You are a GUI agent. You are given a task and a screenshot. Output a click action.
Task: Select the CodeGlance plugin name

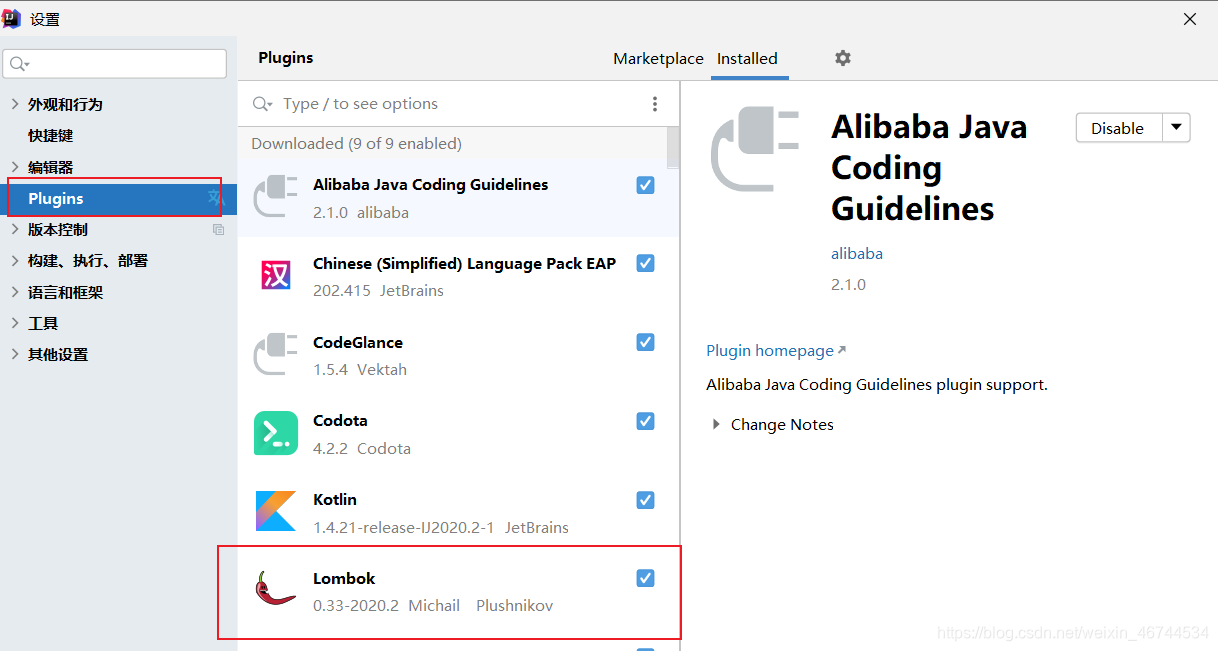(358, 342)
